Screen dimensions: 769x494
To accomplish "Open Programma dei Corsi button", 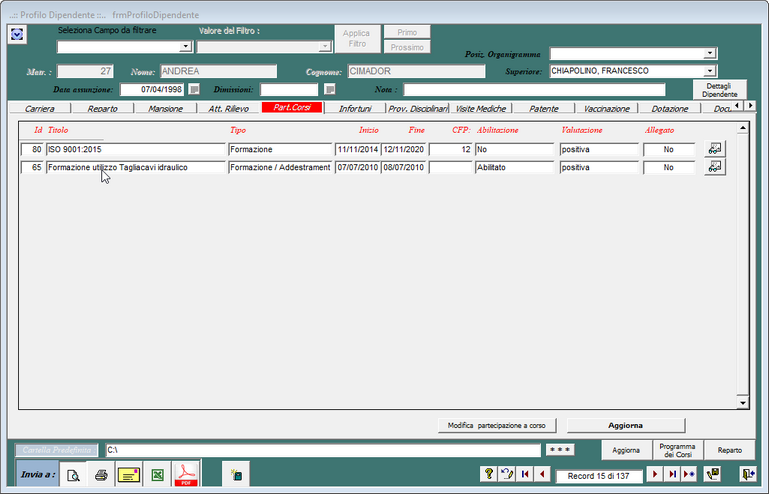I will [x=677, y=450].
